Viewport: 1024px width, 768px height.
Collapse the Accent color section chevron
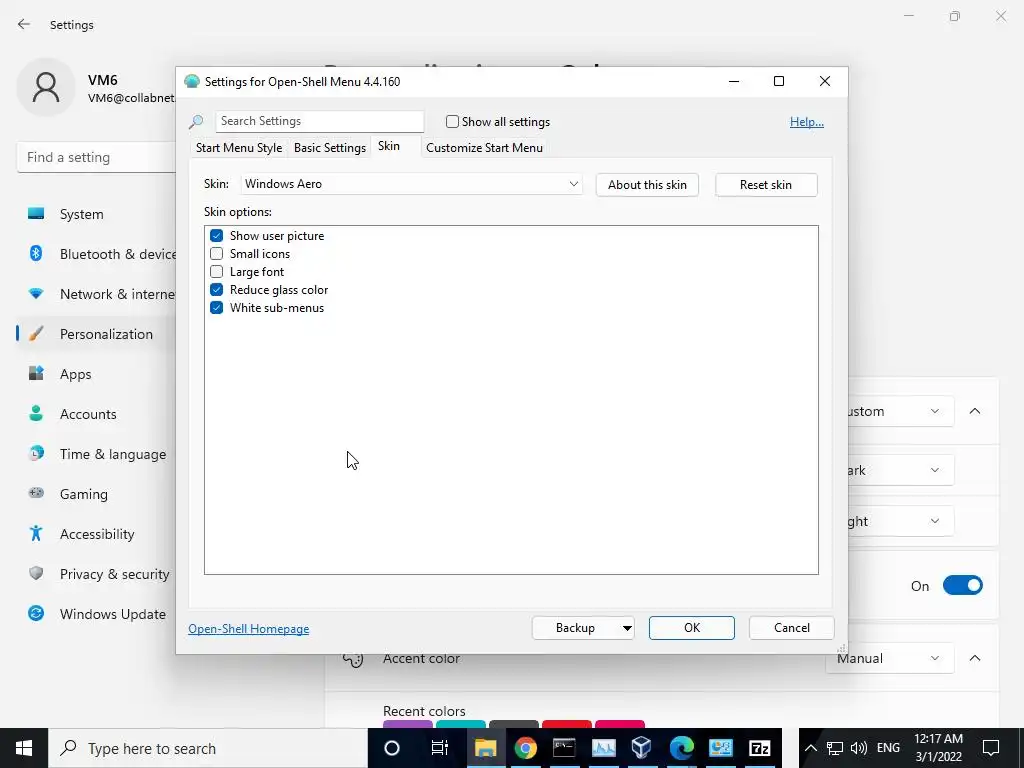pos(974,658)
